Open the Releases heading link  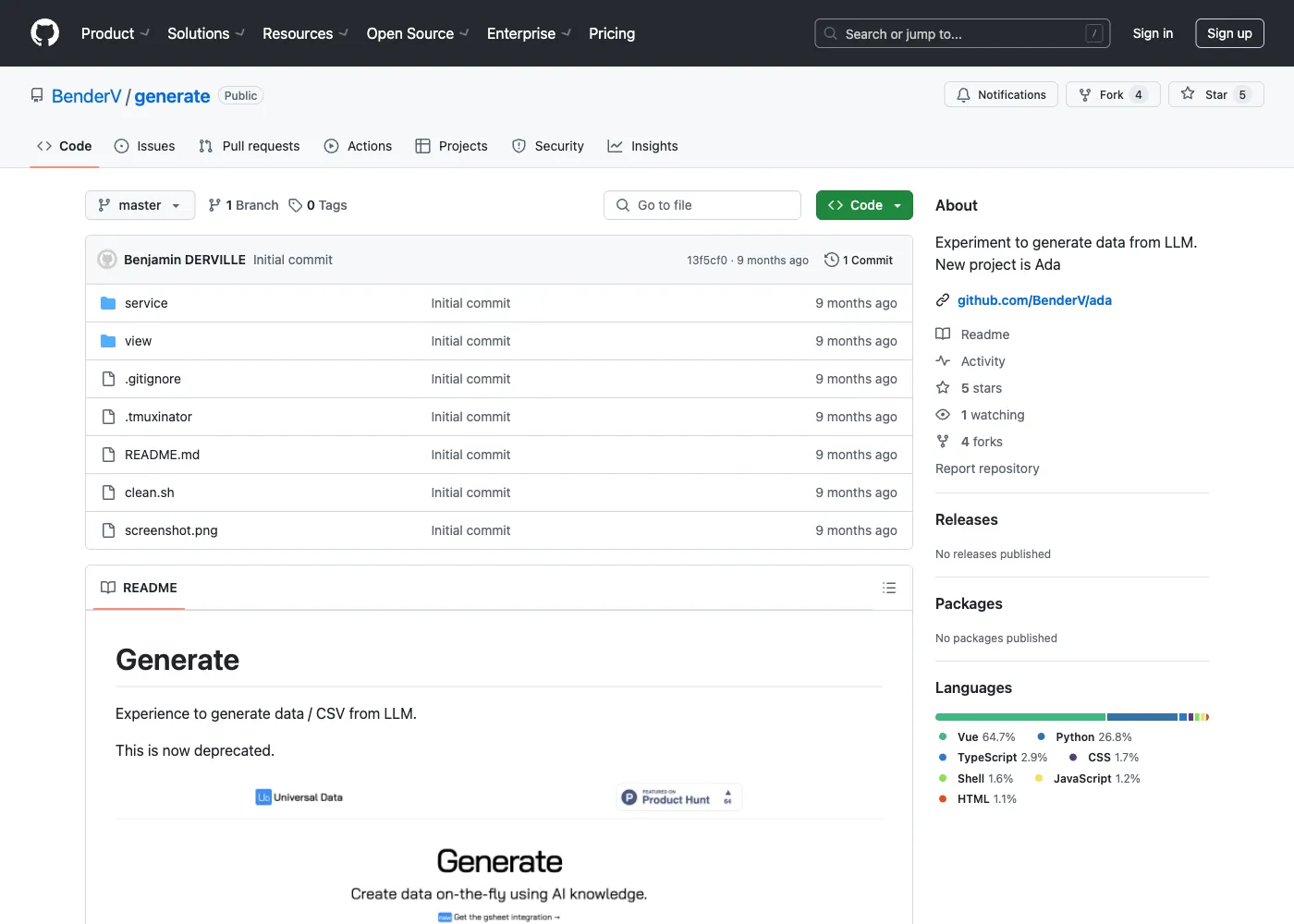click(x=967, y=519)
